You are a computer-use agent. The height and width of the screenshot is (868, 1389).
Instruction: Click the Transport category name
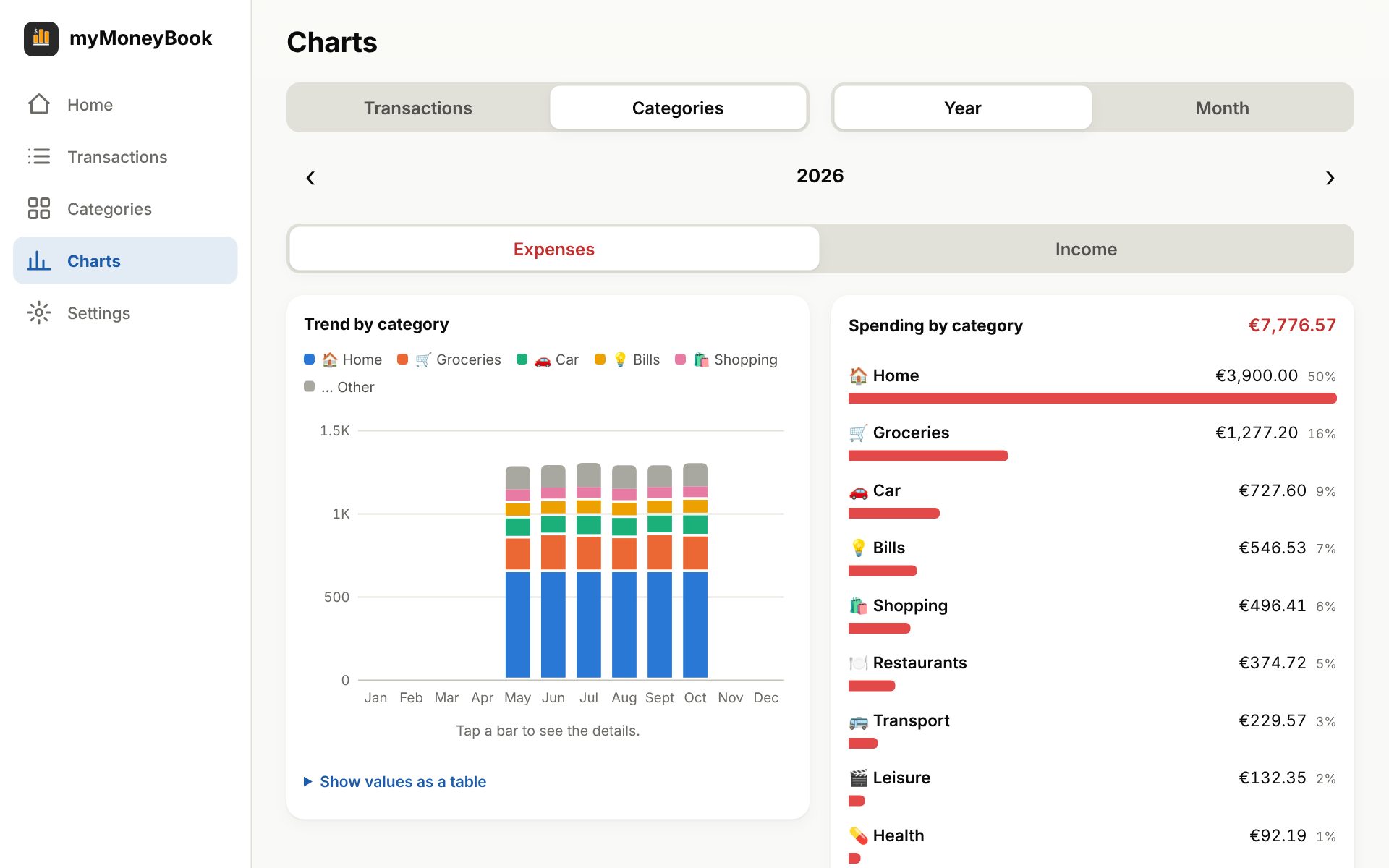pyautogui.click(x=911, y=720)
